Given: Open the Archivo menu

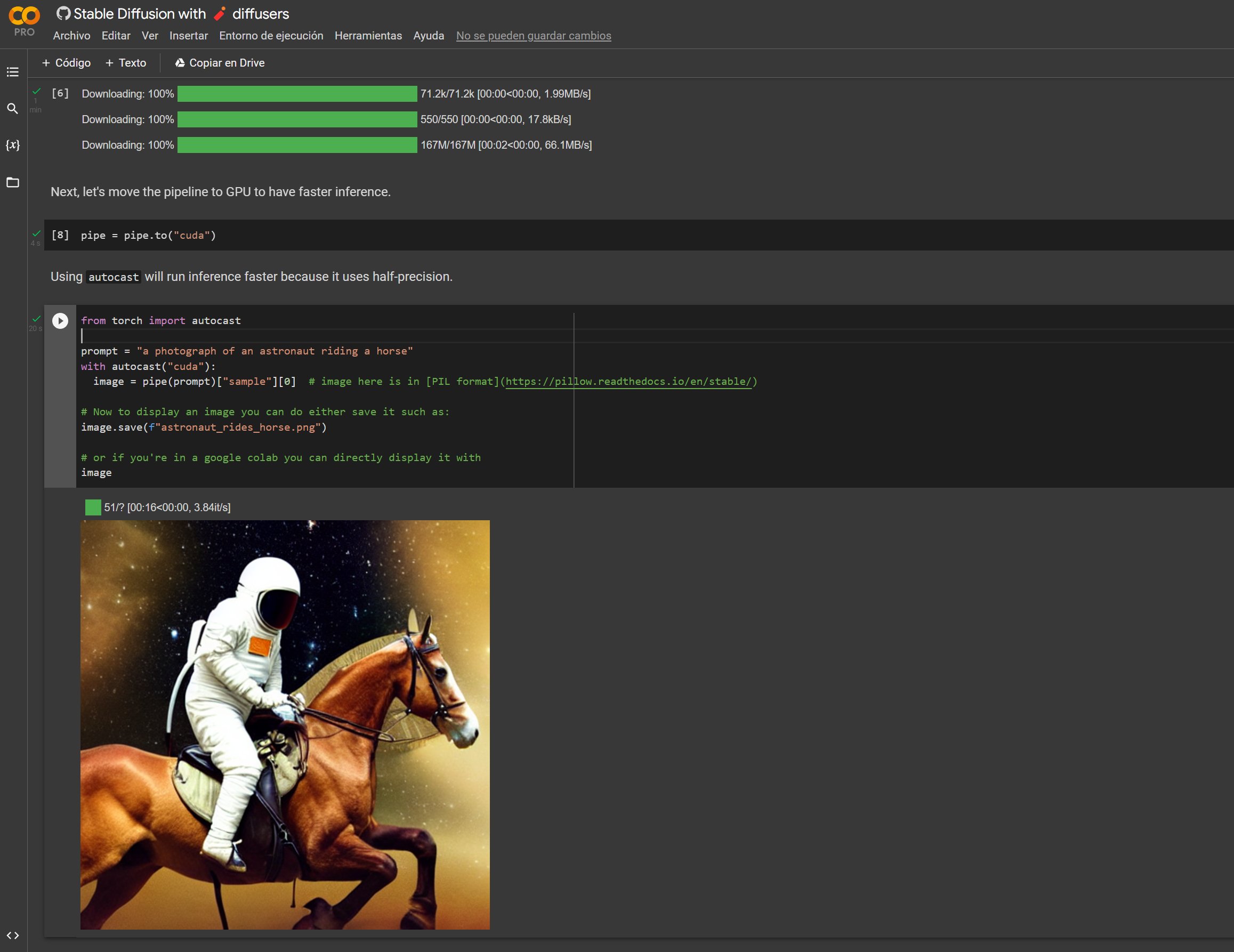Looking at the screenshot, I should (71, 36).
